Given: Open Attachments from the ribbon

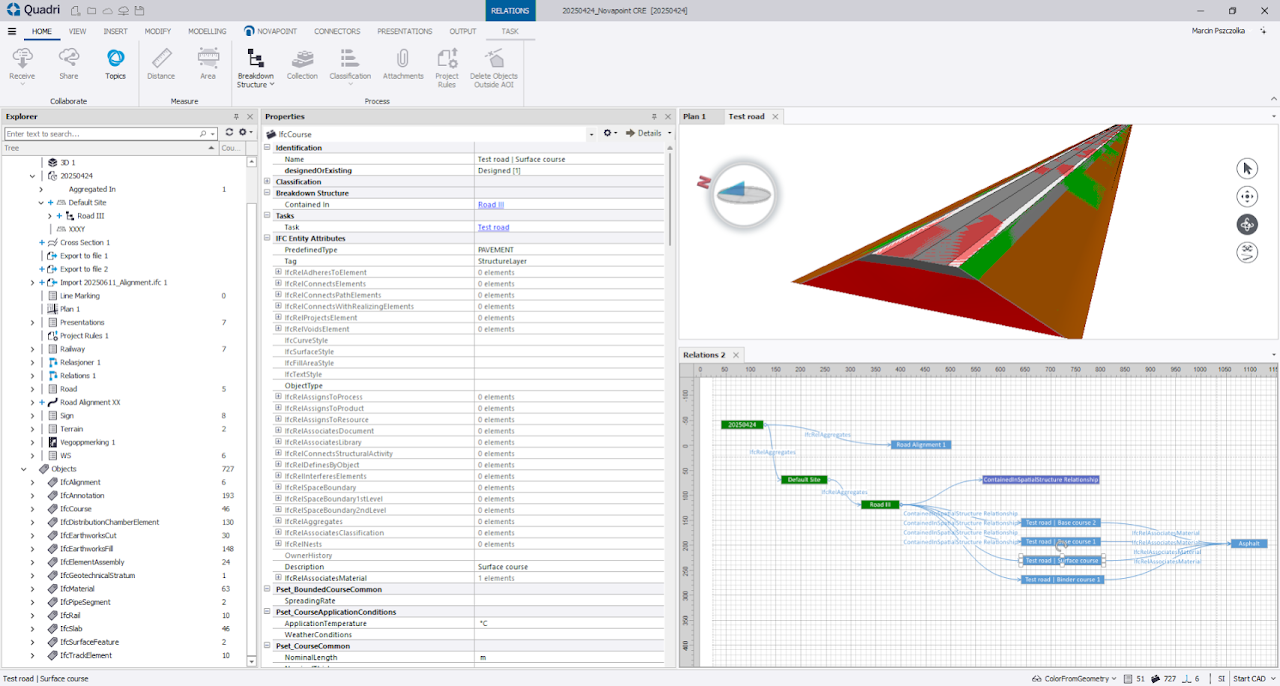Looking at the screenshot, I should (403, 63).
